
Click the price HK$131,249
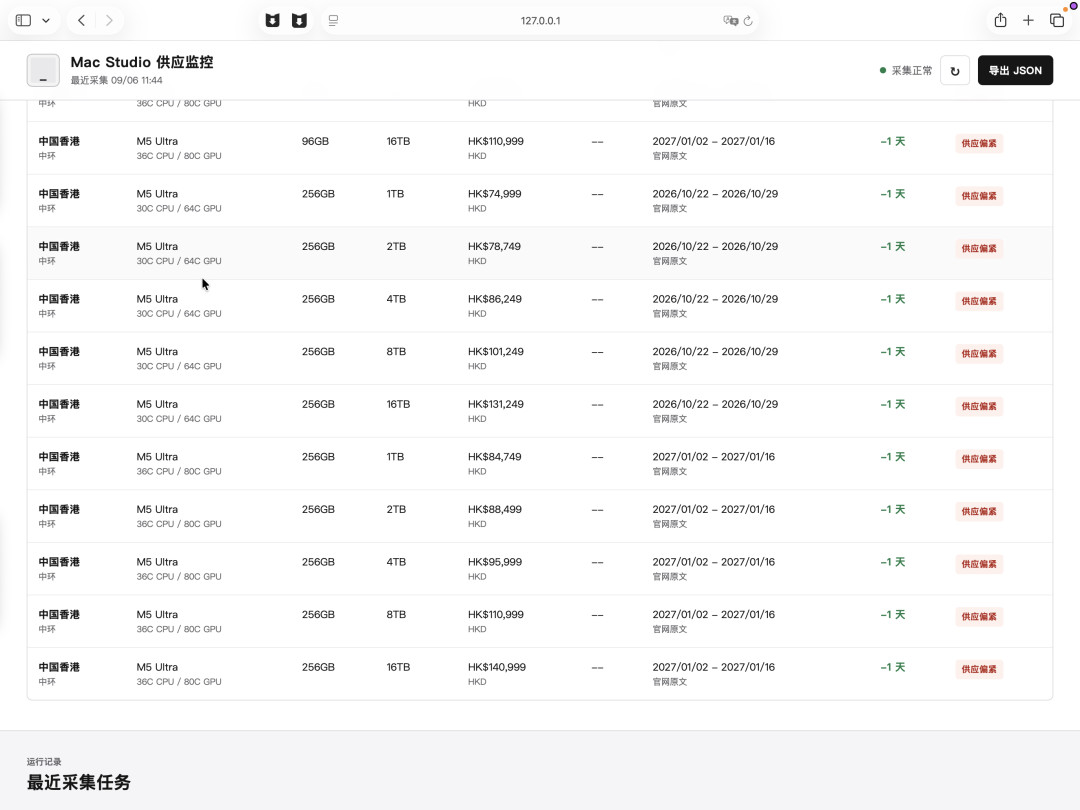pos(496,404)
